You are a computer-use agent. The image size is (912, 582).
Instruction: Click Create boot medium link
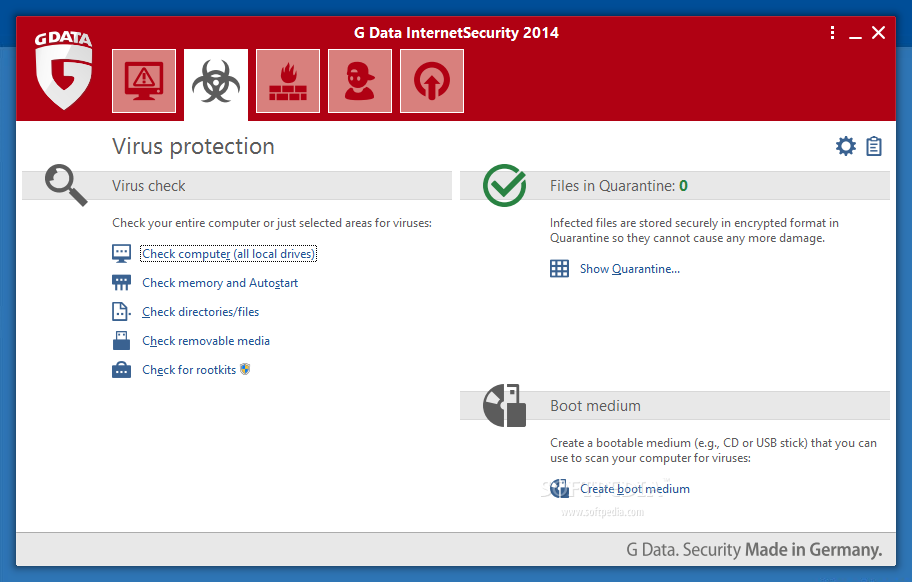[635, 489]
